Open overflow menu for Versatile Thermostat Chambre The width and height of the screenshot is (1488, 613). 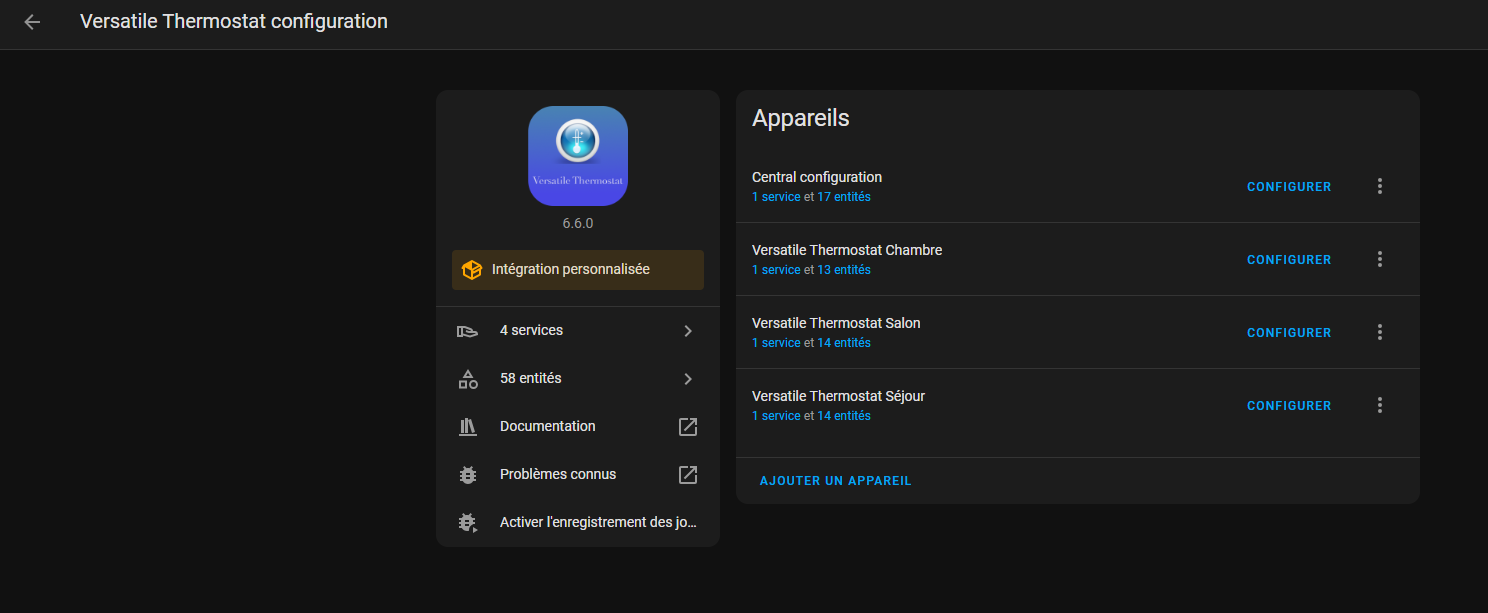[1380, 259]
